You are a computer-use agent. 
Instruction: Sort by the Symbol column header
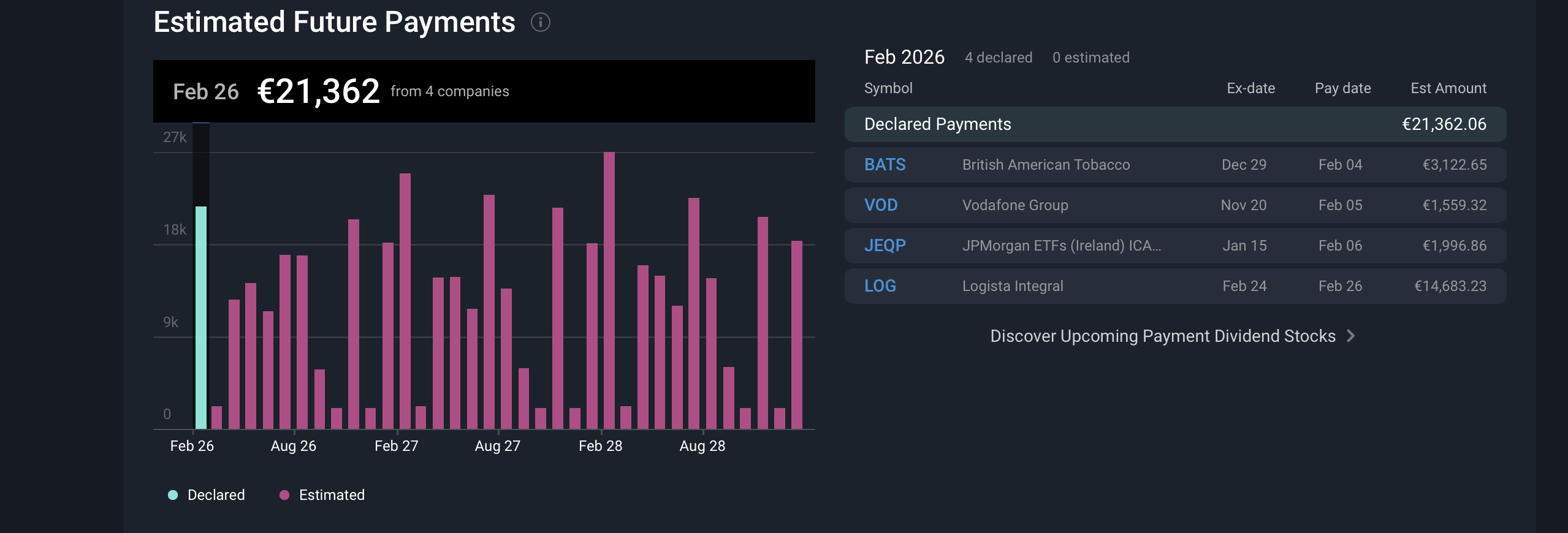pos(888,88)
